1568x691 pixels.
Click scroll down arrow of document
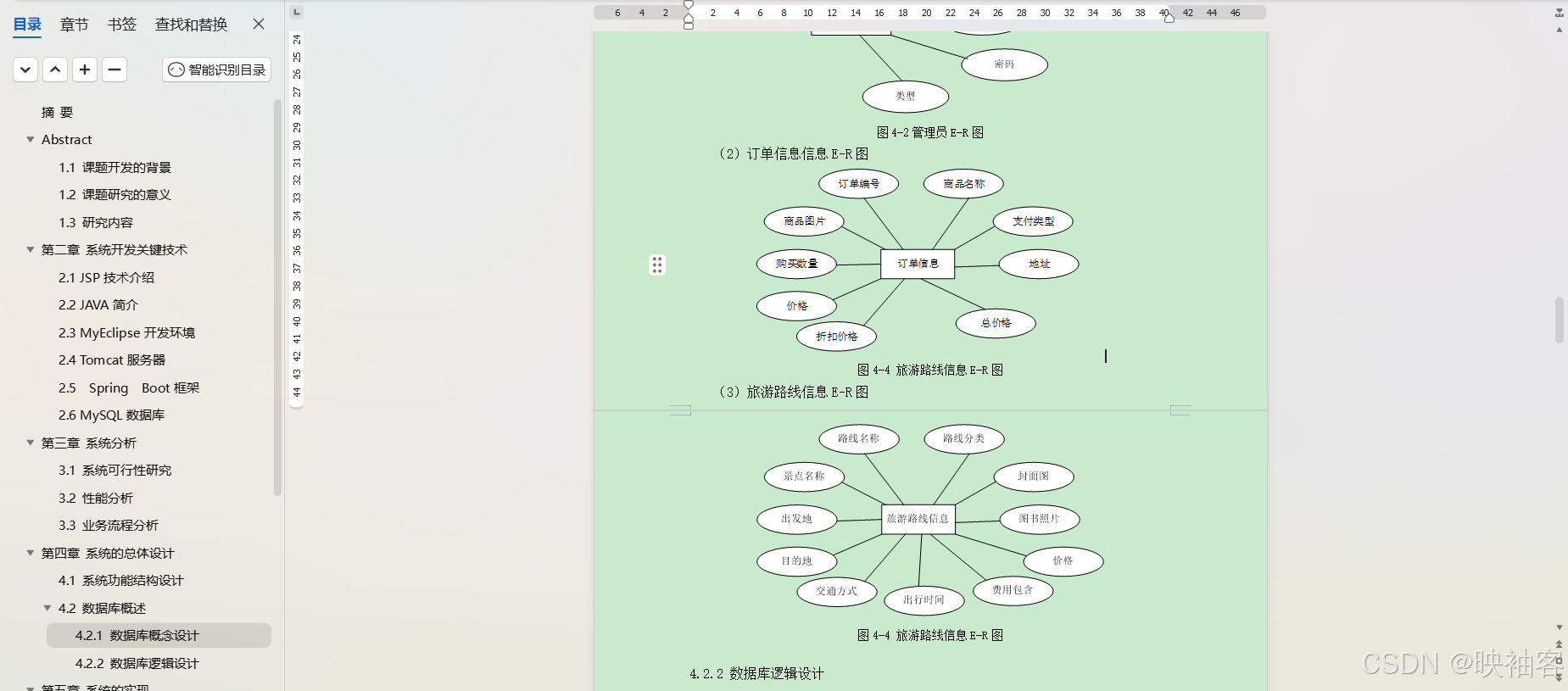[x=1559, y=627]
